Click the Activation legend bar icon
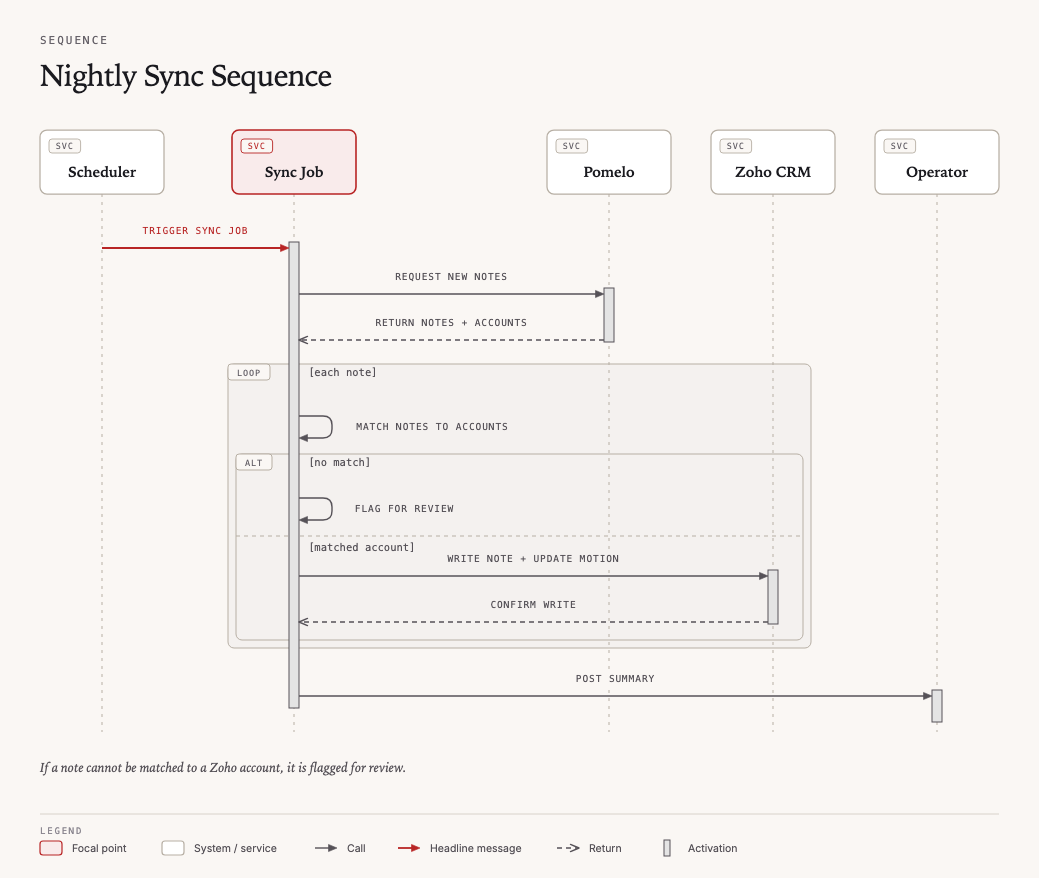The height and width of the screenshot is (878, 1039). click(x=667, y=848)
